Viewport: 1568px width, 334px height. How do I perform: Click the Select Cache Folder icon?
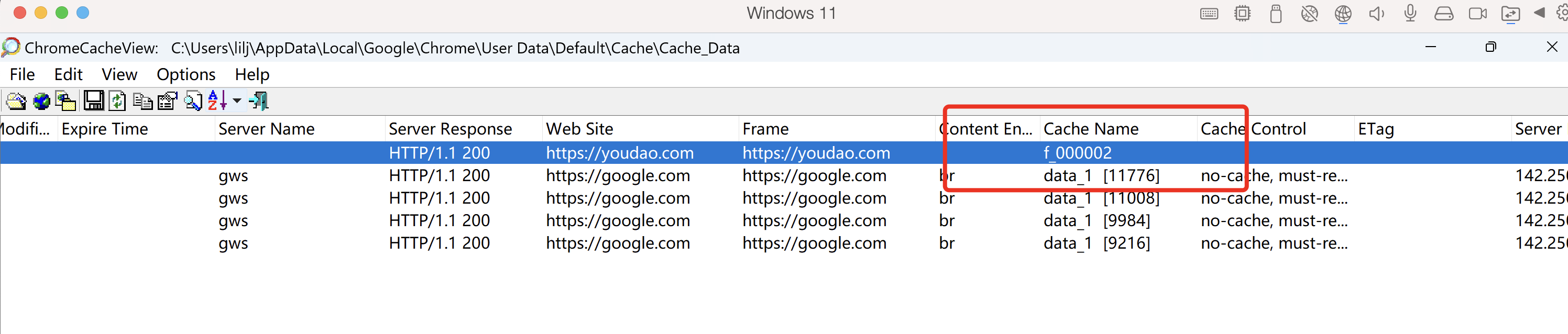(16, 101)
